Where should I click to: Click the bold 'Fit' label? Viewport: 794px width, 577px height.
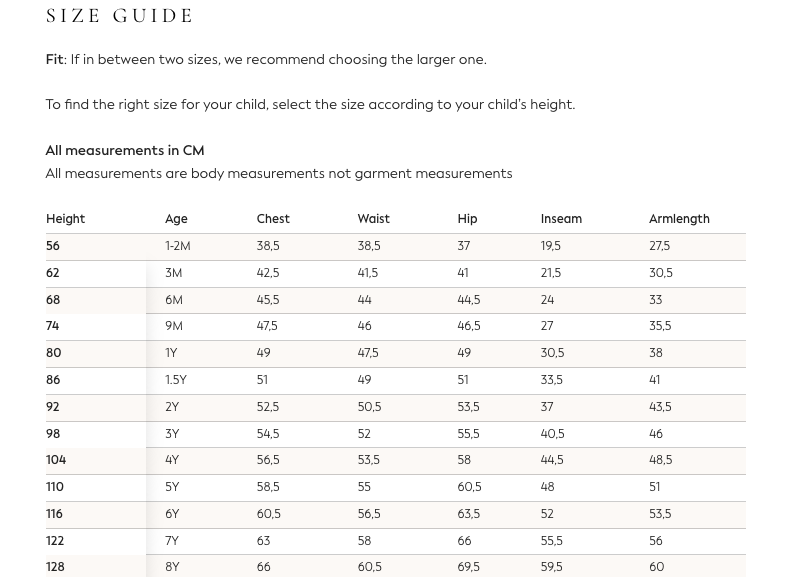pyautogui.click(x=54, y=60)
